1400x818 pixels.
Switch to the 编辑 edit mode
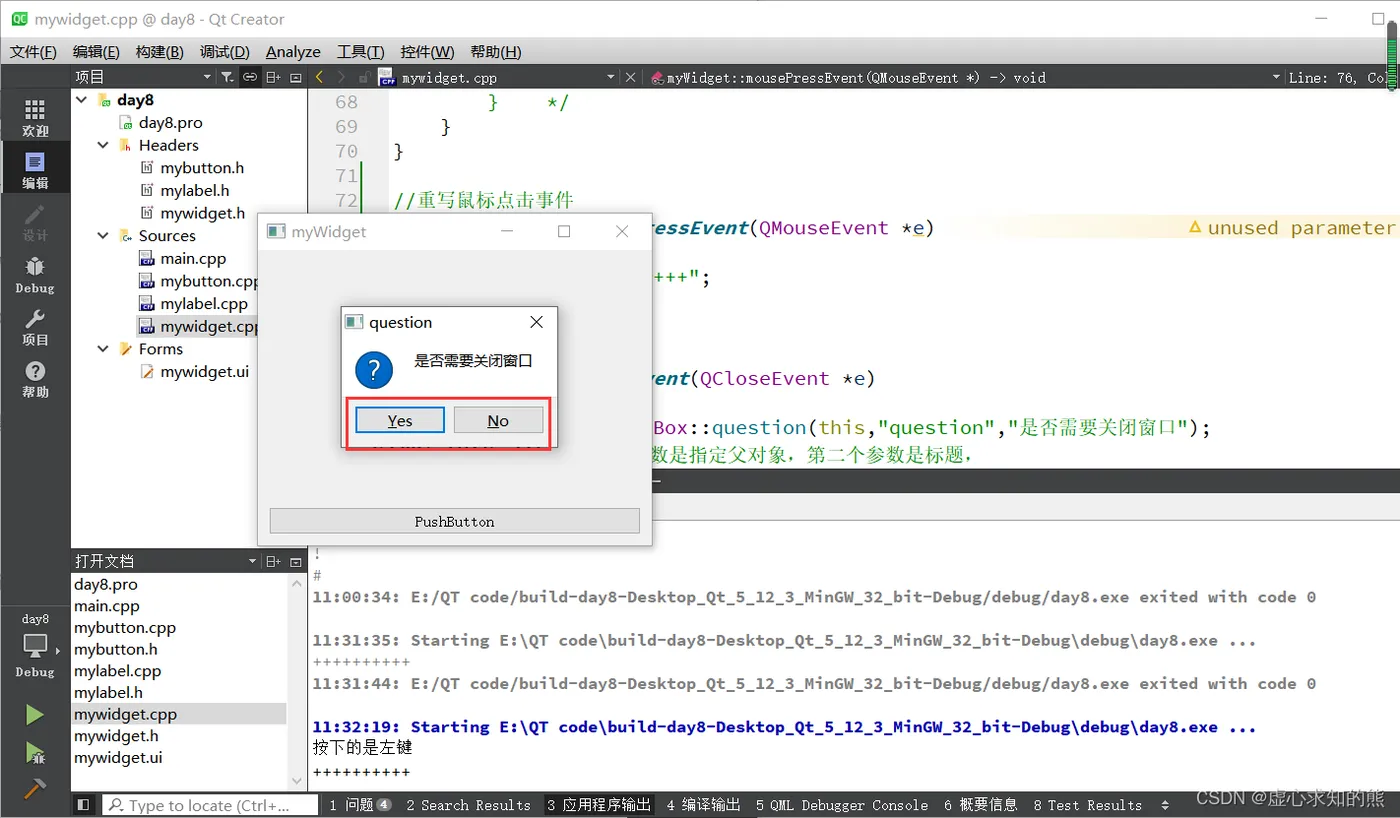coord(35,170)
